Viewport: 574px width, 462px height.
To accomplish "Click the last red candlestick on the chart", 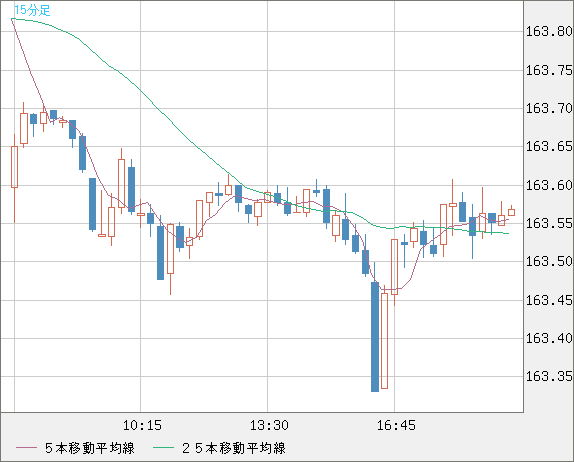I will click(x=511, y=212).
